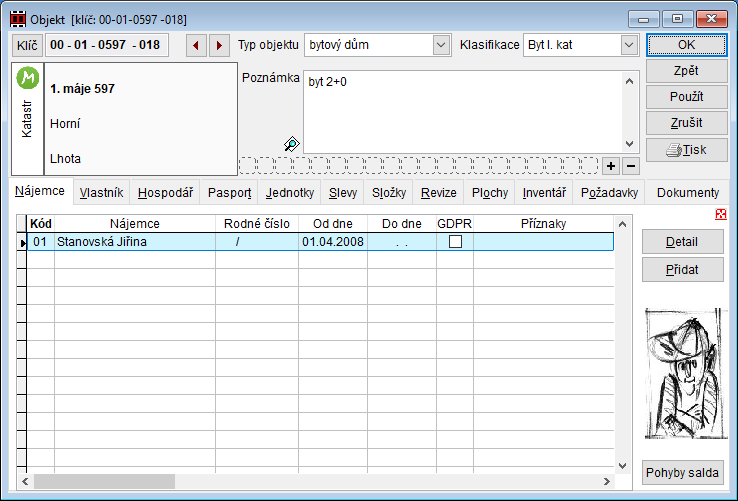Click the magnifier icon beside Poznámka
Screen dimensions: 738x501
[291, 145]
